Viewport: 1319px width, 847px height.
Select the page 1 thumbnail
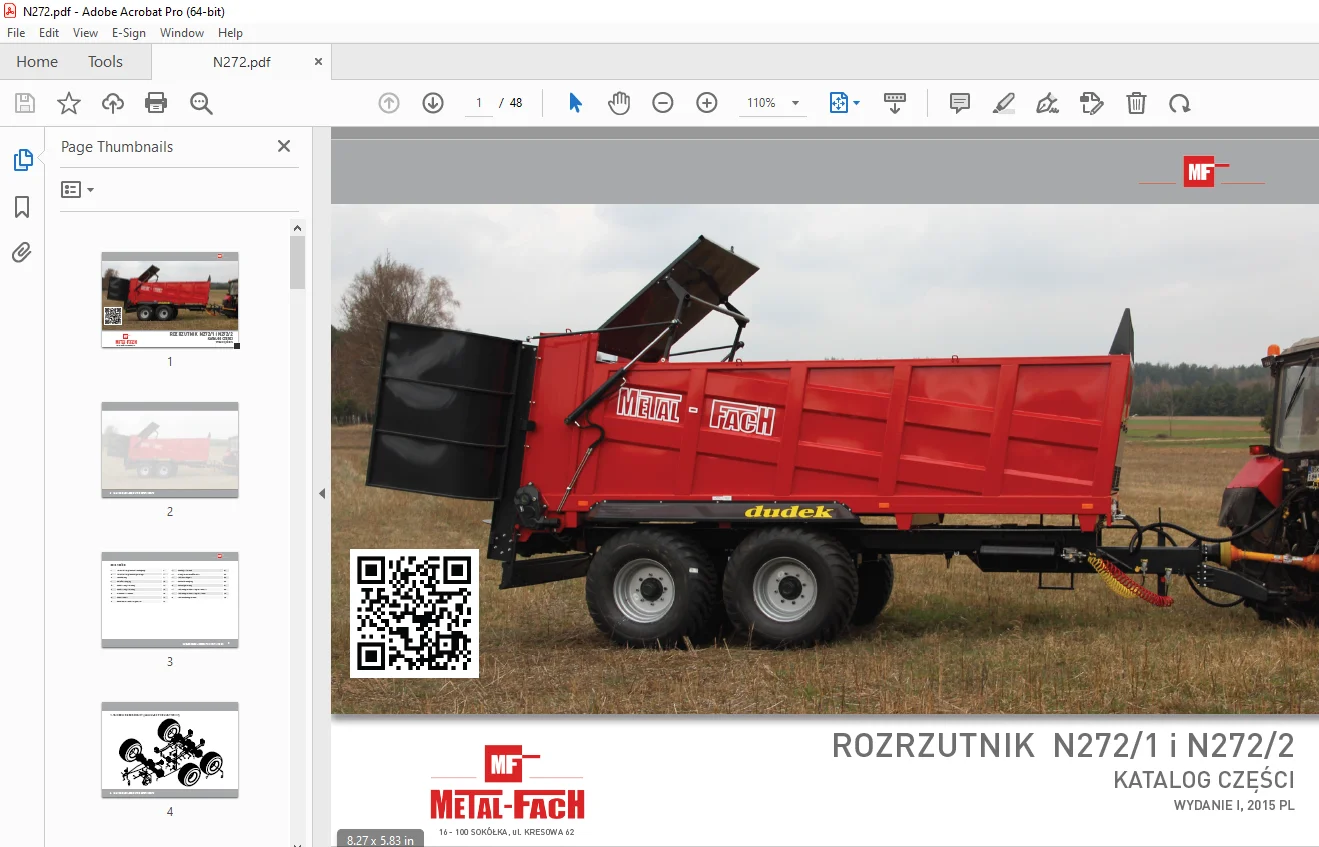click(x=170, y=300)
